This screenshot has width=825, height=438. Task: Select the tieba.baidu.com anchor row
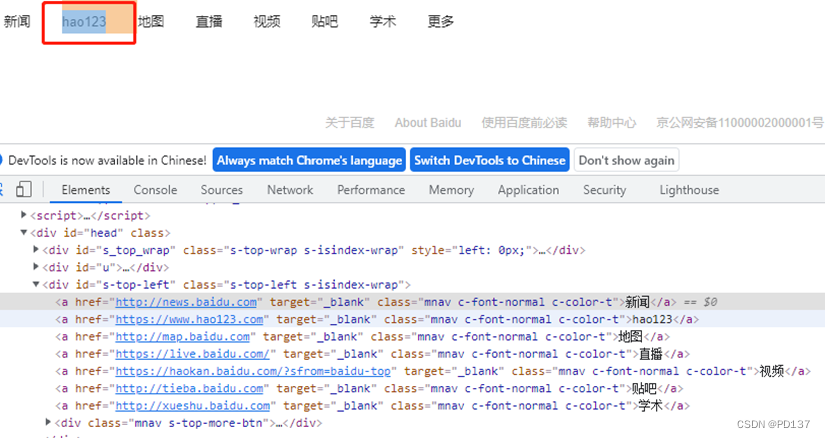[x=412, y=389]
